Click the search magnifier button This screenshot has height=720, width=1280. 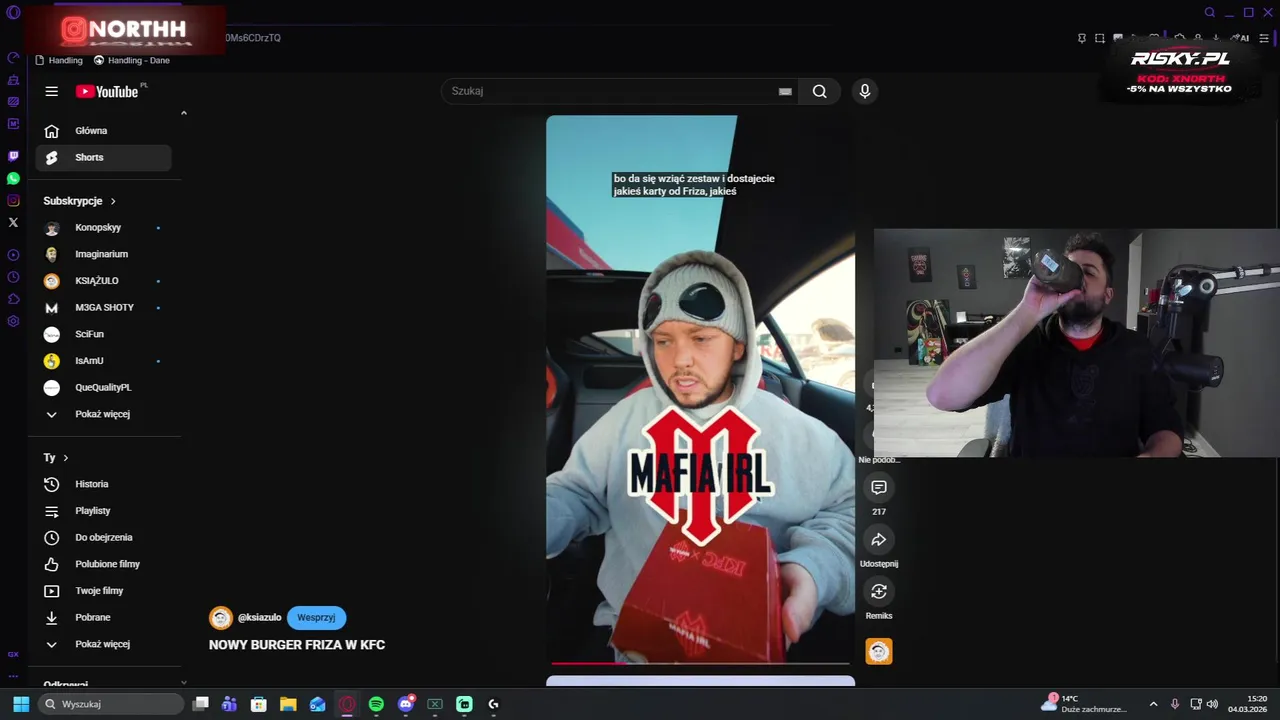(x=819, y=91)
